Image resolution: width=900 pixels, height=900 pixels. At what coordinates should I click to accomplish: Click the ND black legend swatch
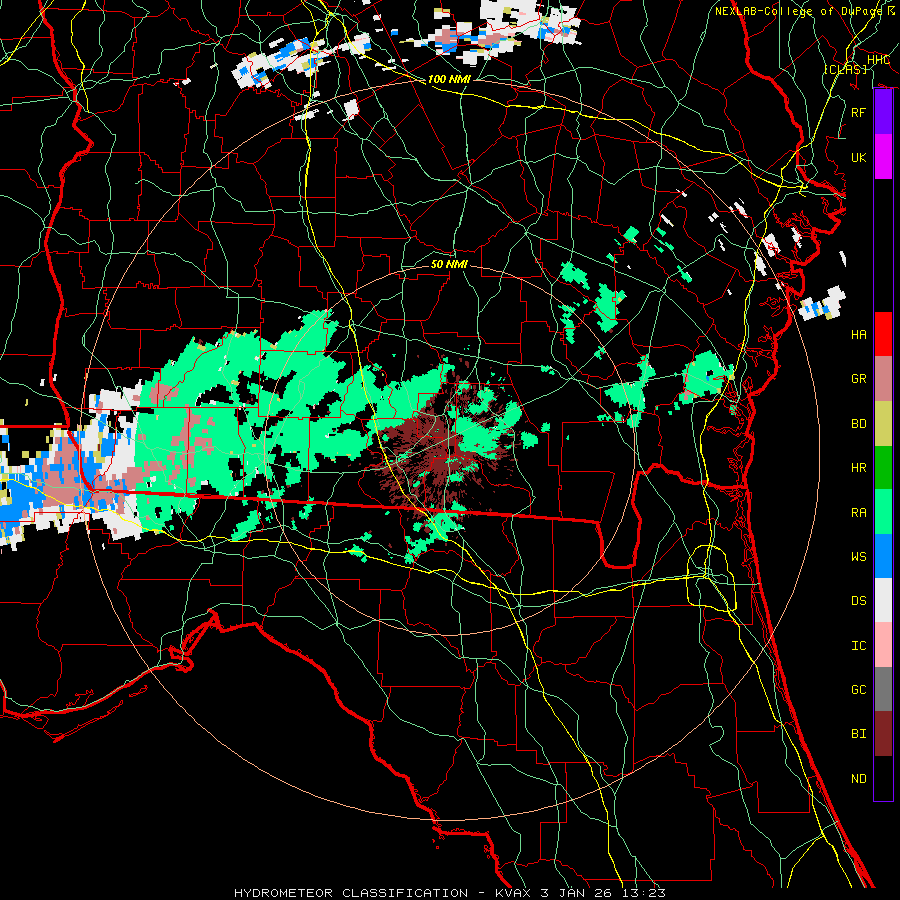coord(883,778)
